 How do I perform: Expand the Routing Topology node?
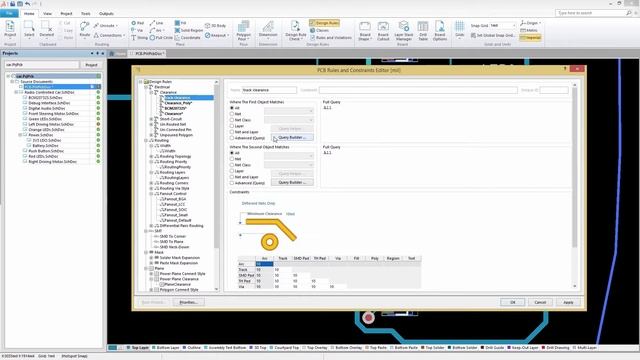151,156
